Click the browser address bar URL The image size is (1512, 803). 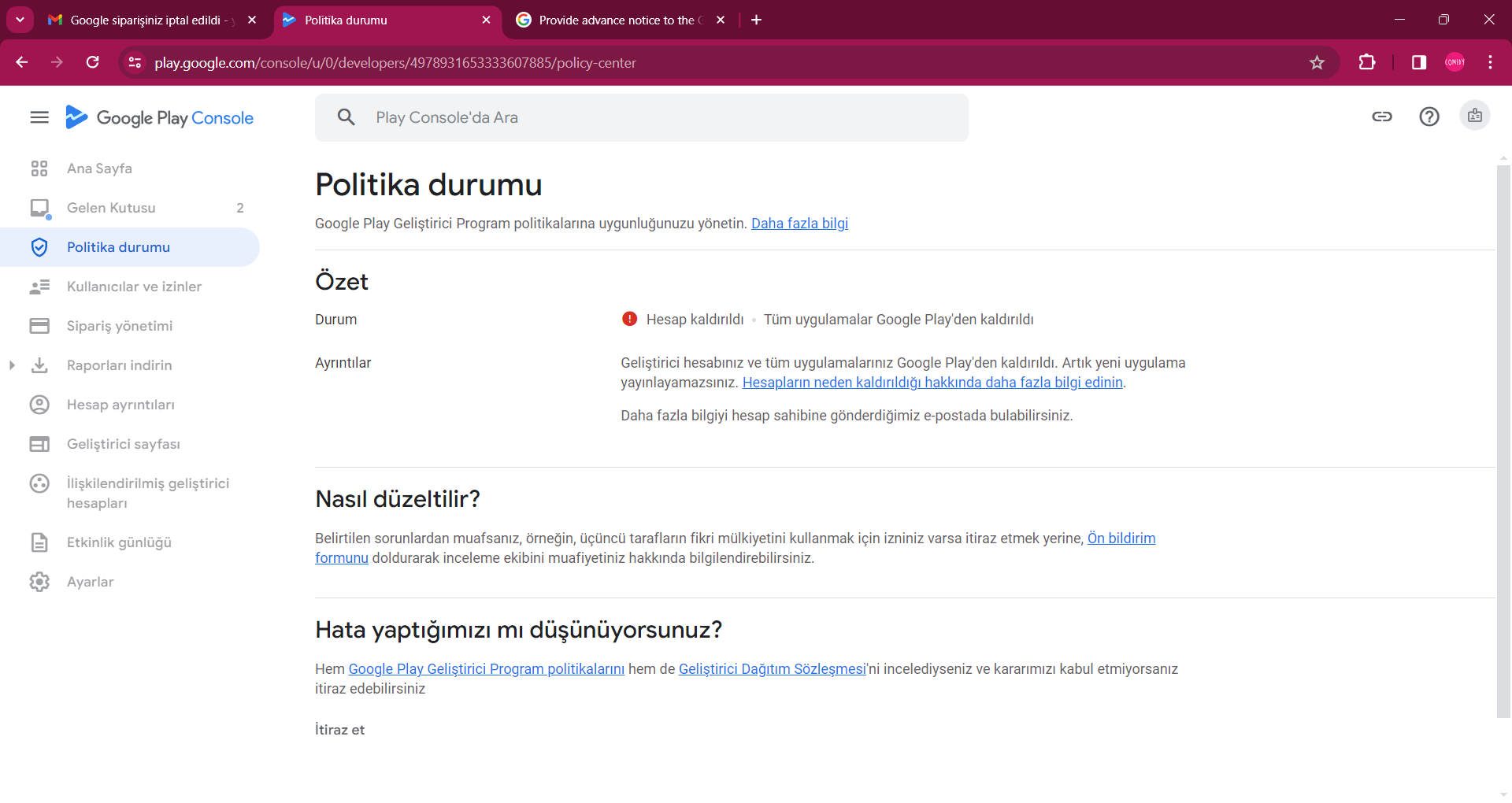click(x=395, y=62)
